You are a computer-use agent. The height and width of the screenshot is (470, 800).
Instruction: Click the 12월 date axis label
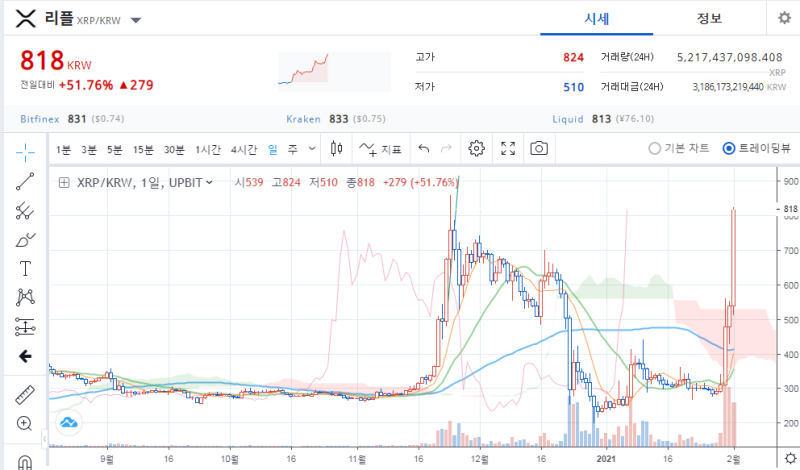480,459
